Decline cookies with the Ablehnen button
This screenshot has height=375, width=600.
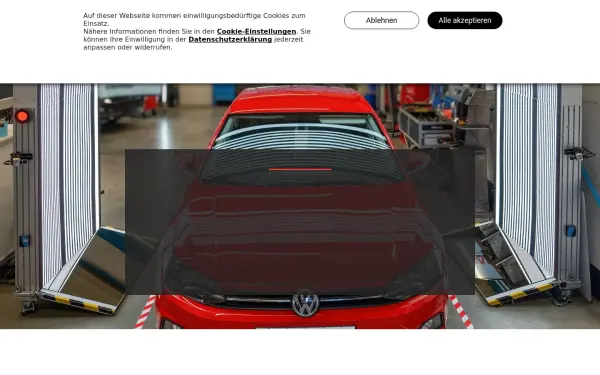381,20
